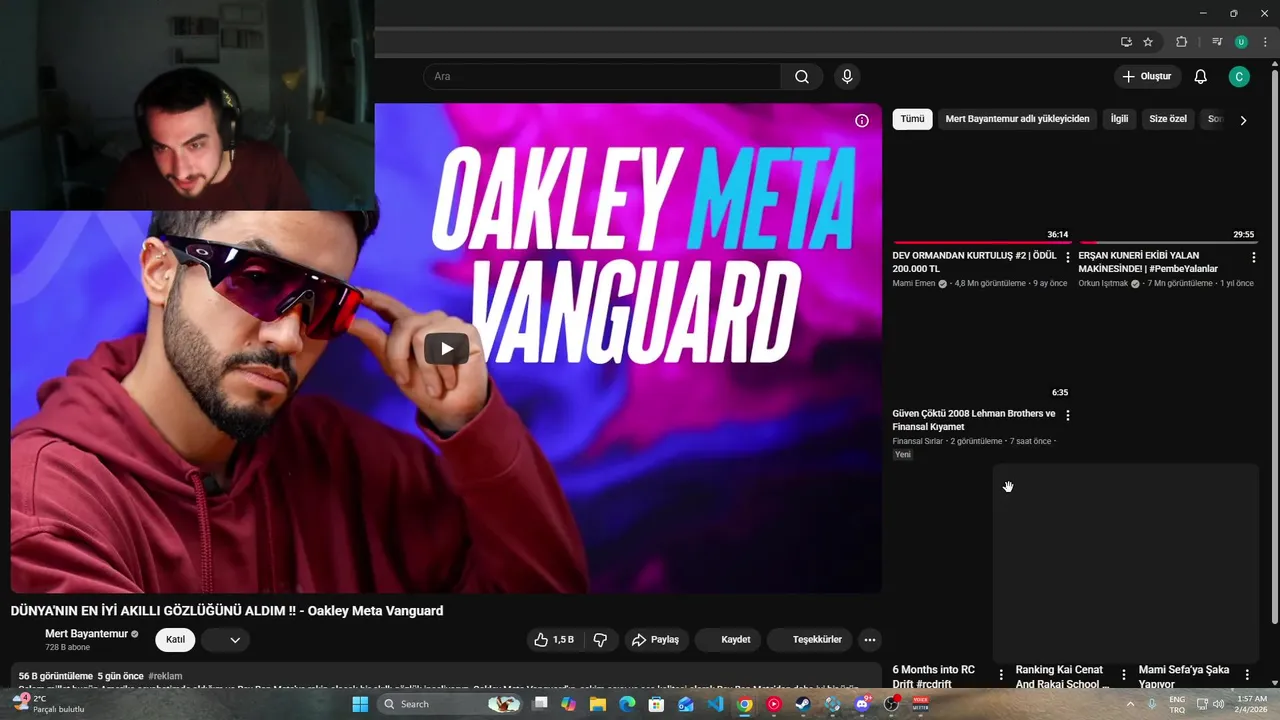The width and height of the screenshot is (1280, 720).
Task: Open options for 6 Months into RC Drift
Action: [x=1001, y=675]
